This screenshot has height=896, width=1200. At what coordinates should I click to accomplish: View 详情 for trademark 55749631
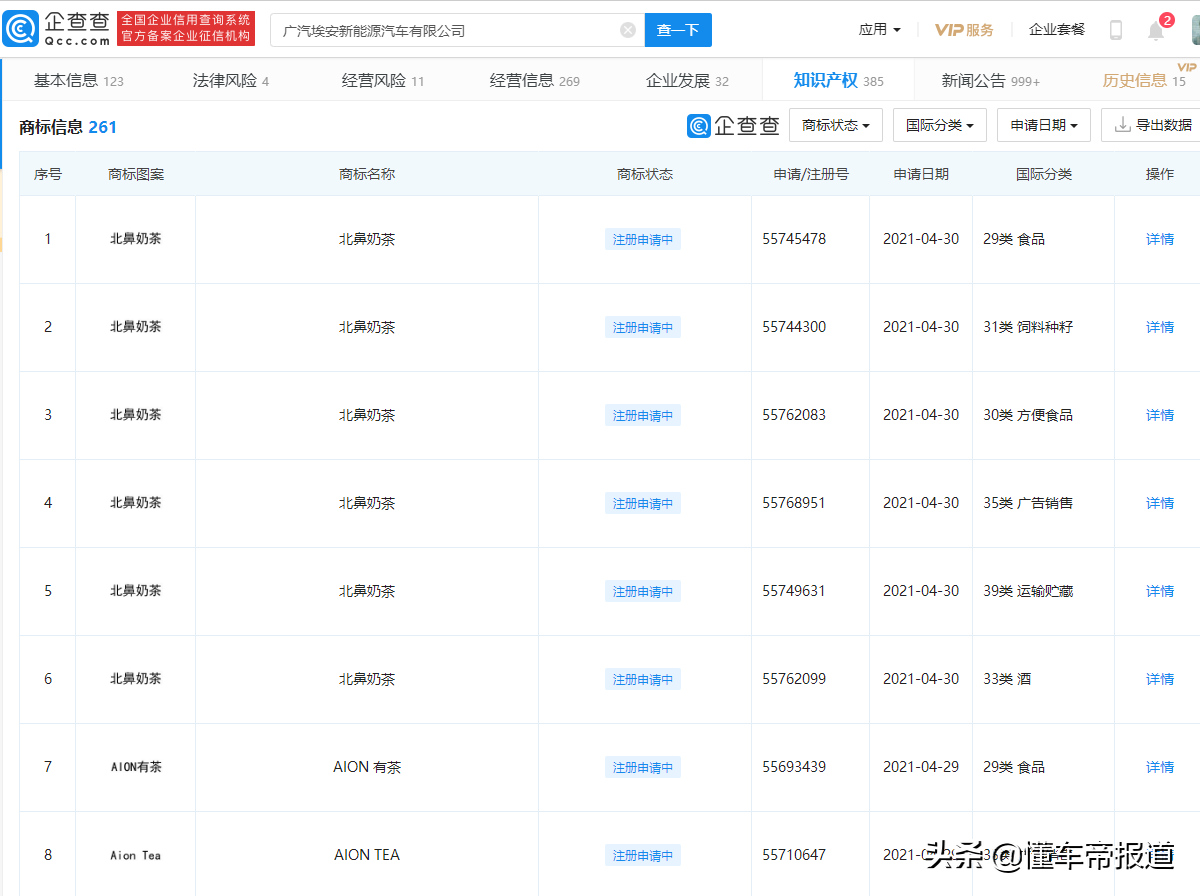click(1160, 591)
